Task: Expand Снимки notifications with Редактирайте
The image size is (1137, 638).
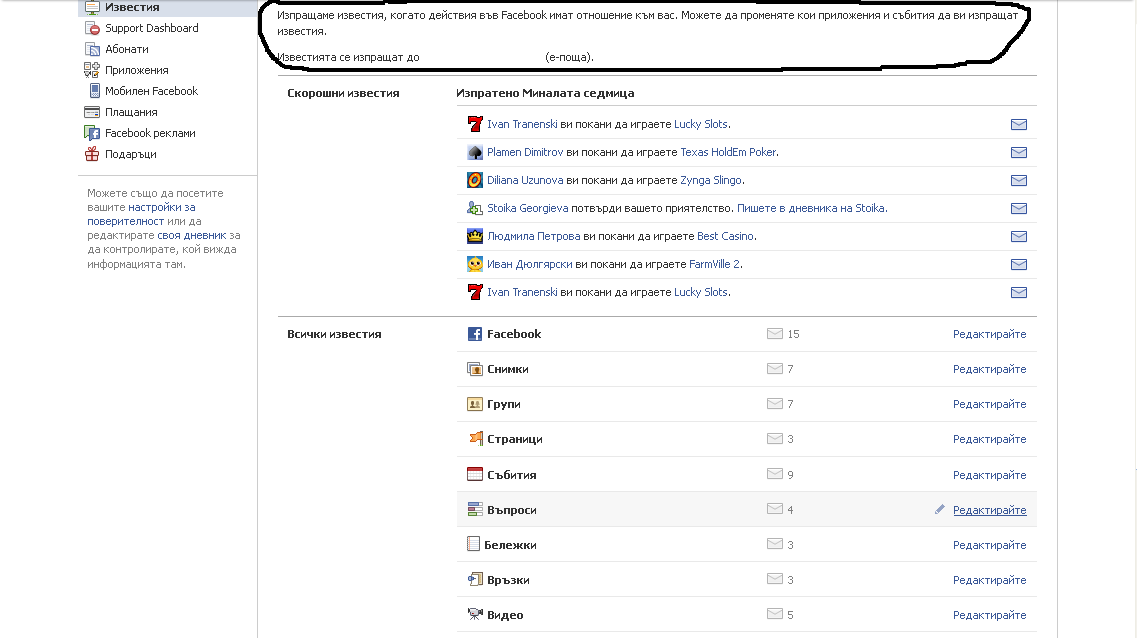Action: click(x=989, y=369)
